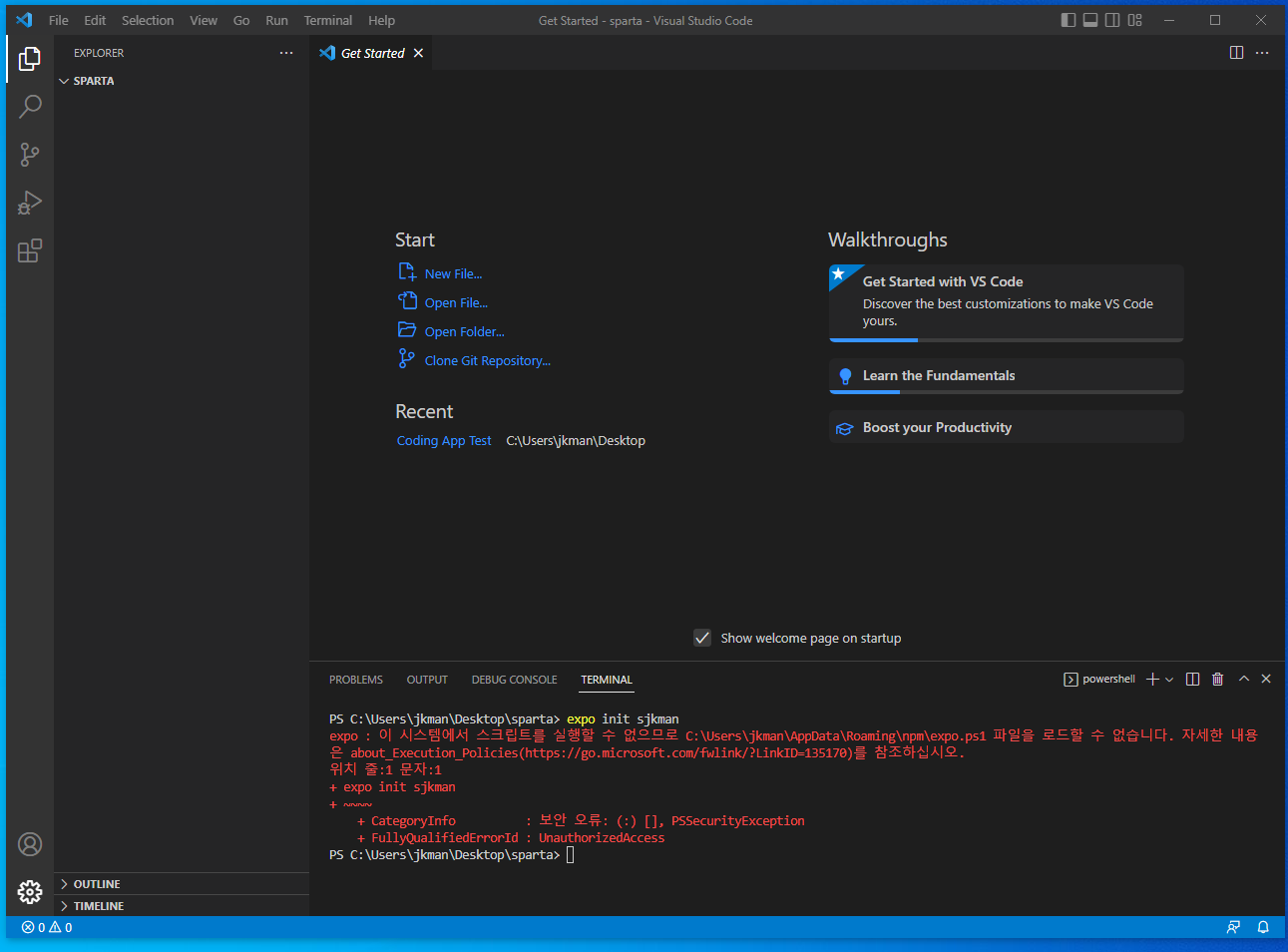
Task: Open the Run menu
Action: click(x=277, y=20)
